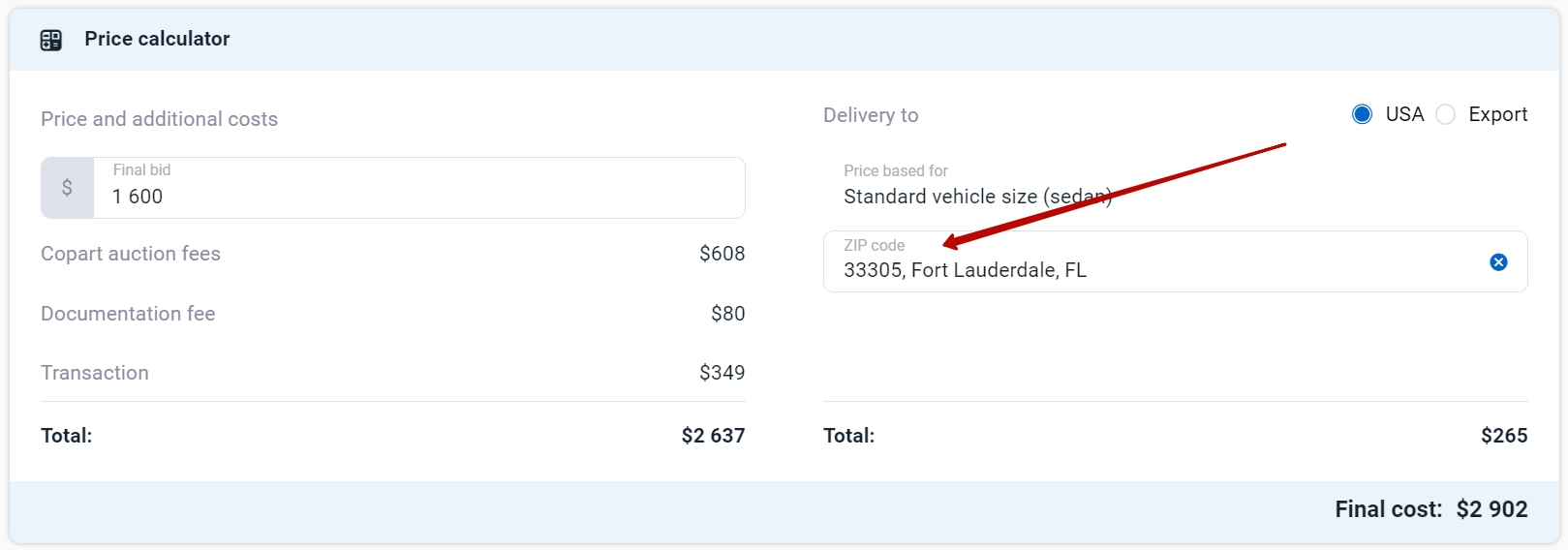Viewport: 1568px width, 550px height.
Task: Click the Price based for label
Action: [896, 170]
